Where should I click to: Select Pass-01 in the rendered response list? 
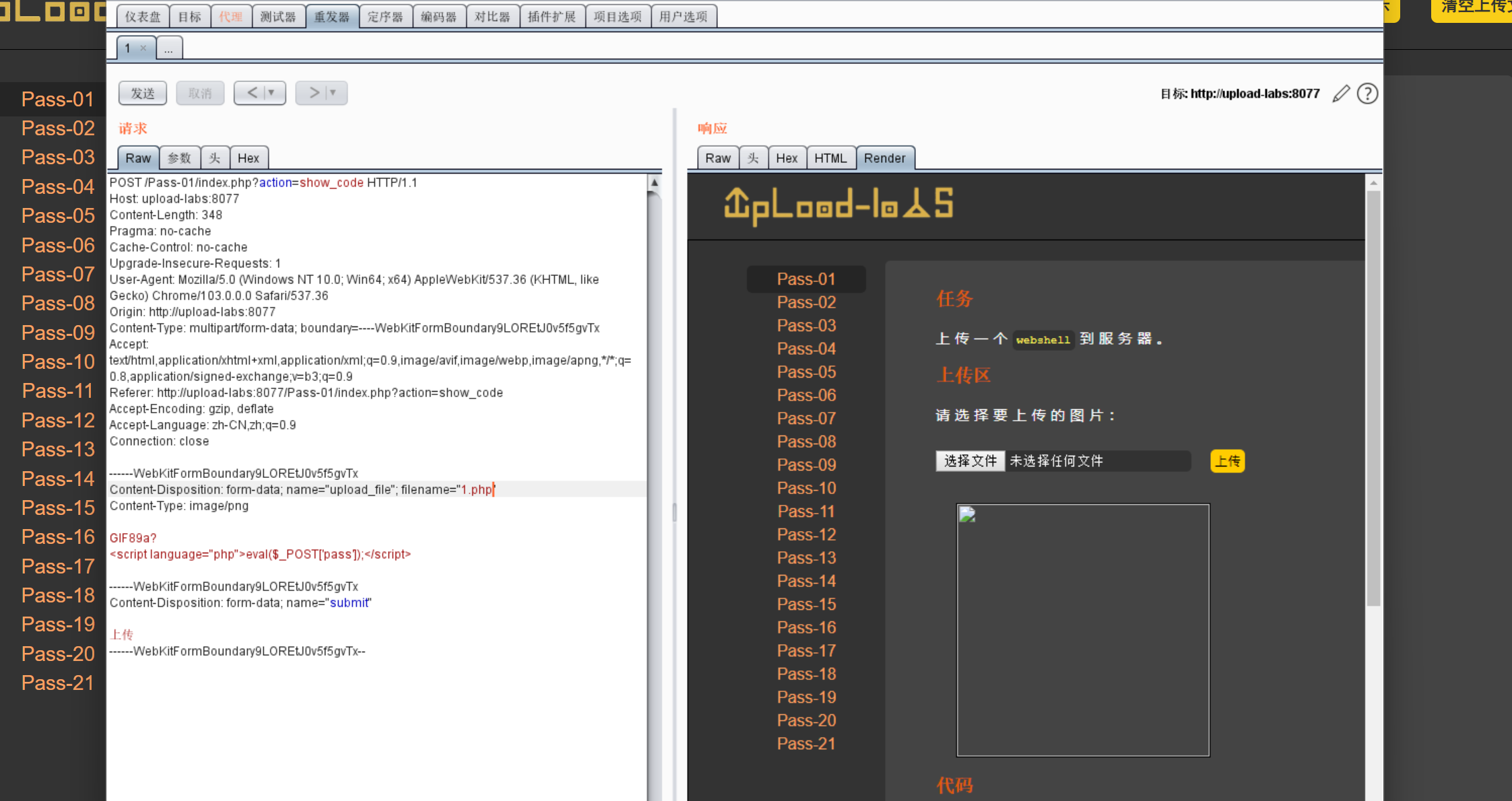click(806, 279)
